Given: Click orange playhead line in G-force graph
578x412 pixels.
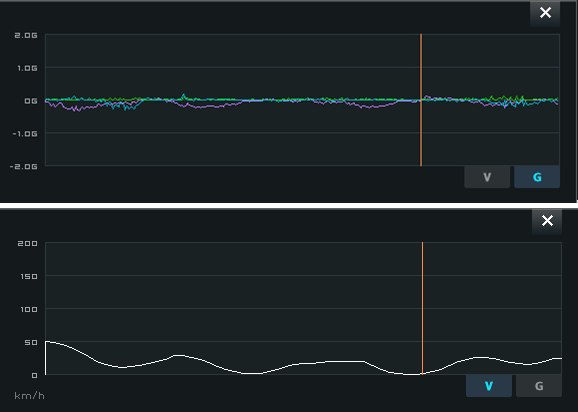Looking at the screenshot, I should (421, 100).
